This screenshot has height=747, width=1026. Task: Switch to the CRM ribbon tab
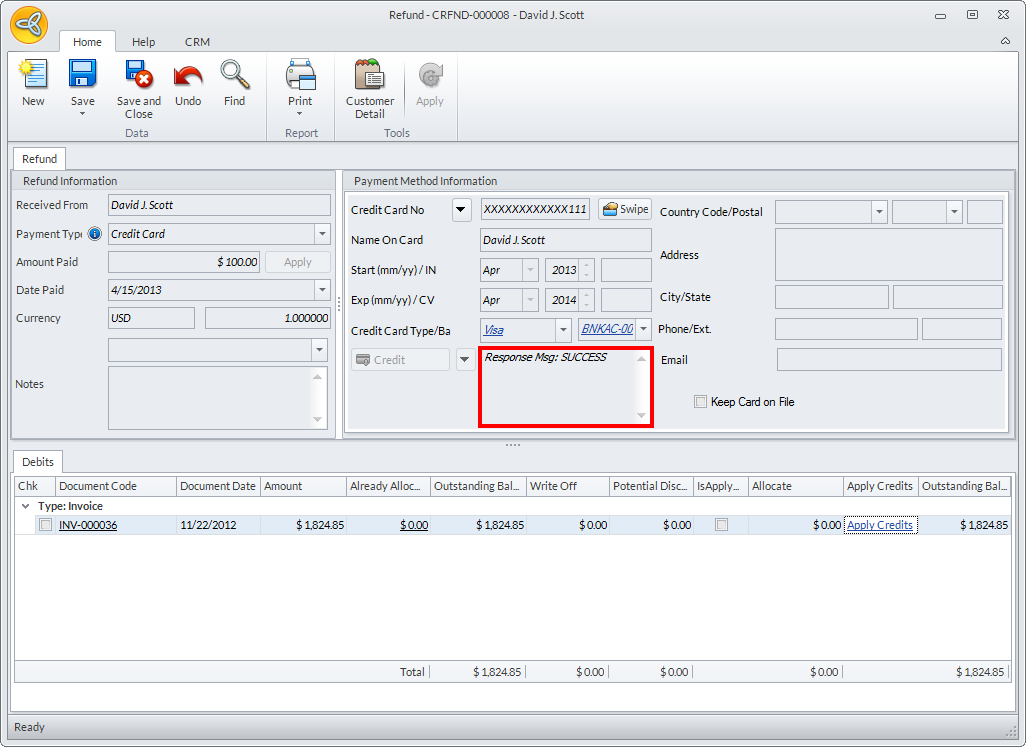click(x=197, y=42)
